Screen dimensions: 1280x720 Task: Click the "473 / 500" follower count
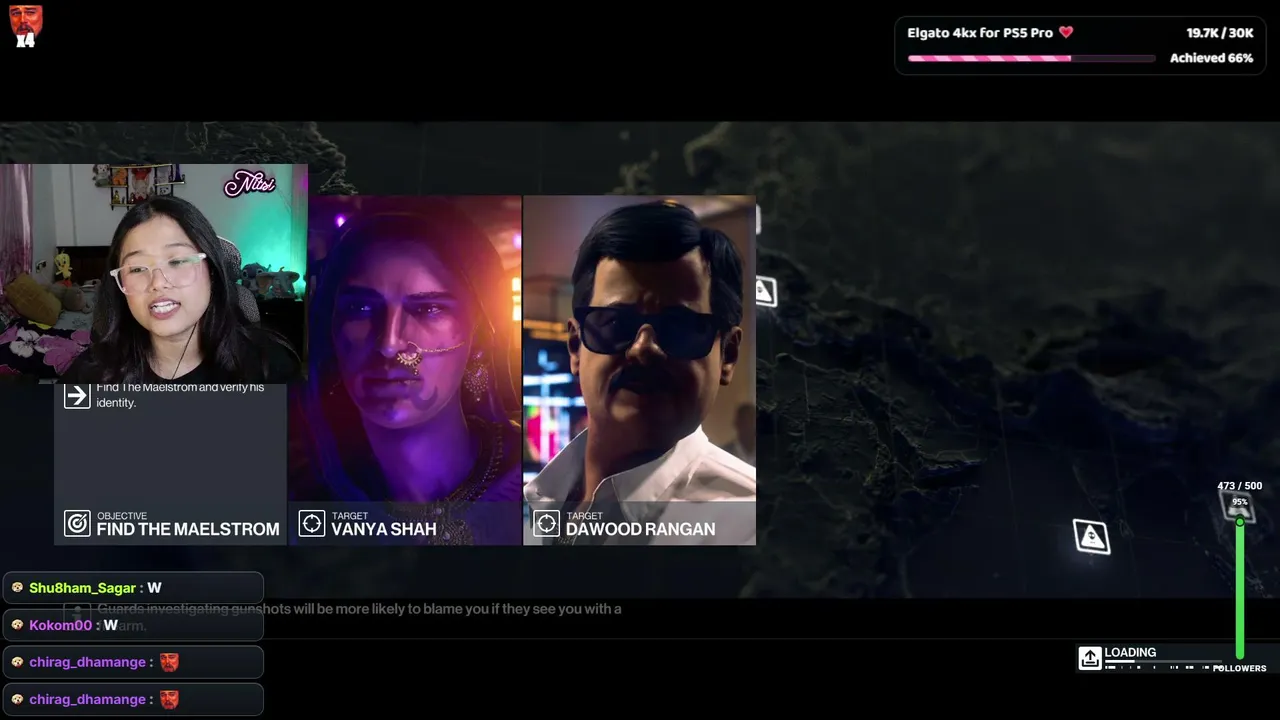coord(1240,486)
